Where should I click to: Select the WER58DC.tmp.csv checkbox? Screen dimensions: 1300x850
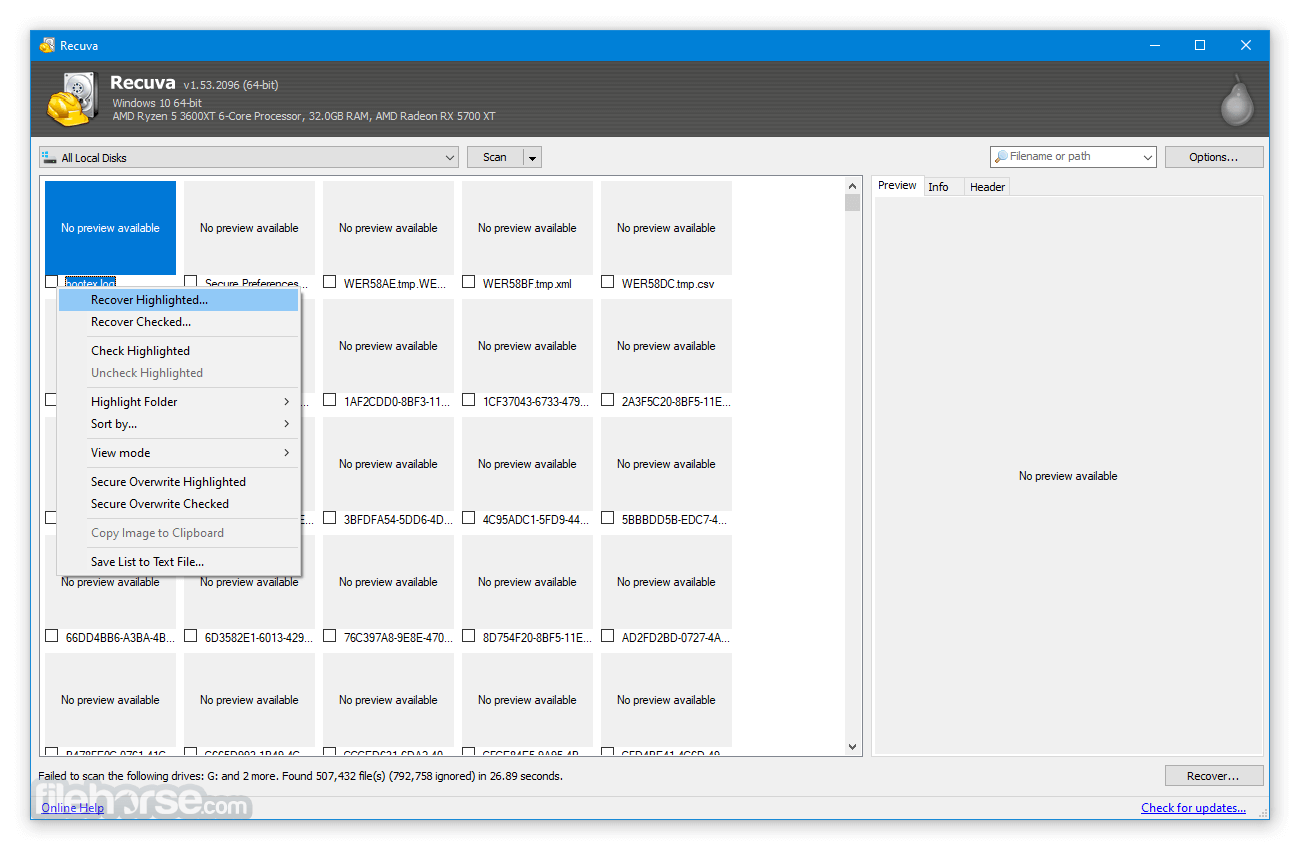point(608,282)
